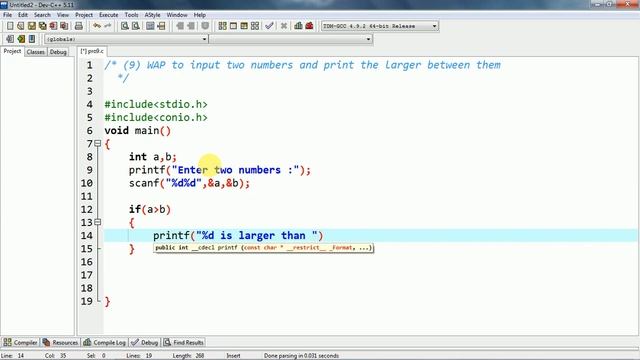Screen dimensions: 640x360
Task: Switch to the Project sidebar tab
Action: 12,51
